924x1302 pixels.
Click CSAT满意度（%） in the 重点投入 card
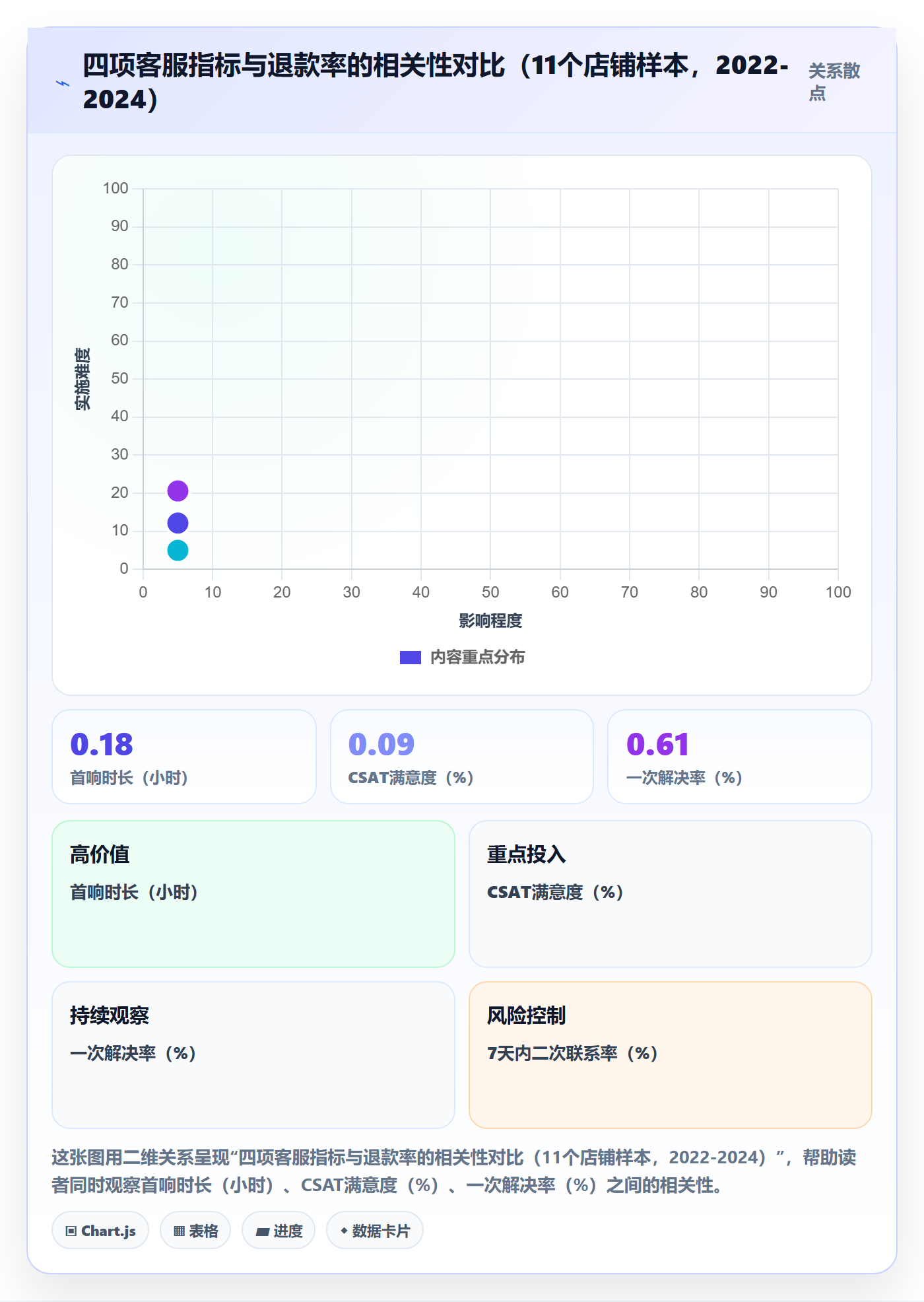(556, 893)
